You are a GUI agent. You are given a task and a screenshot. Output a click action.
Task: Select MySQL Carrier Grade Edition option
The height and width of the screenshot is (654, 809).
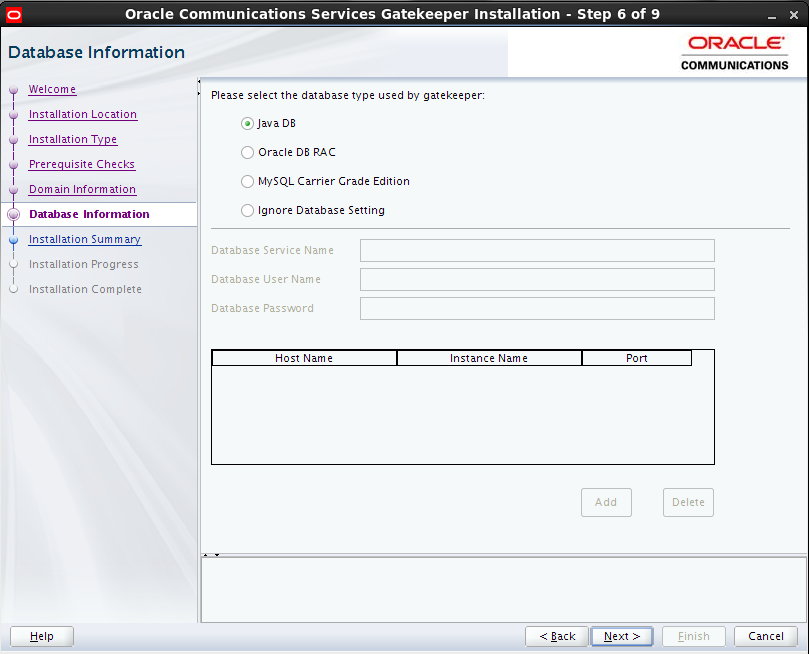247,182
